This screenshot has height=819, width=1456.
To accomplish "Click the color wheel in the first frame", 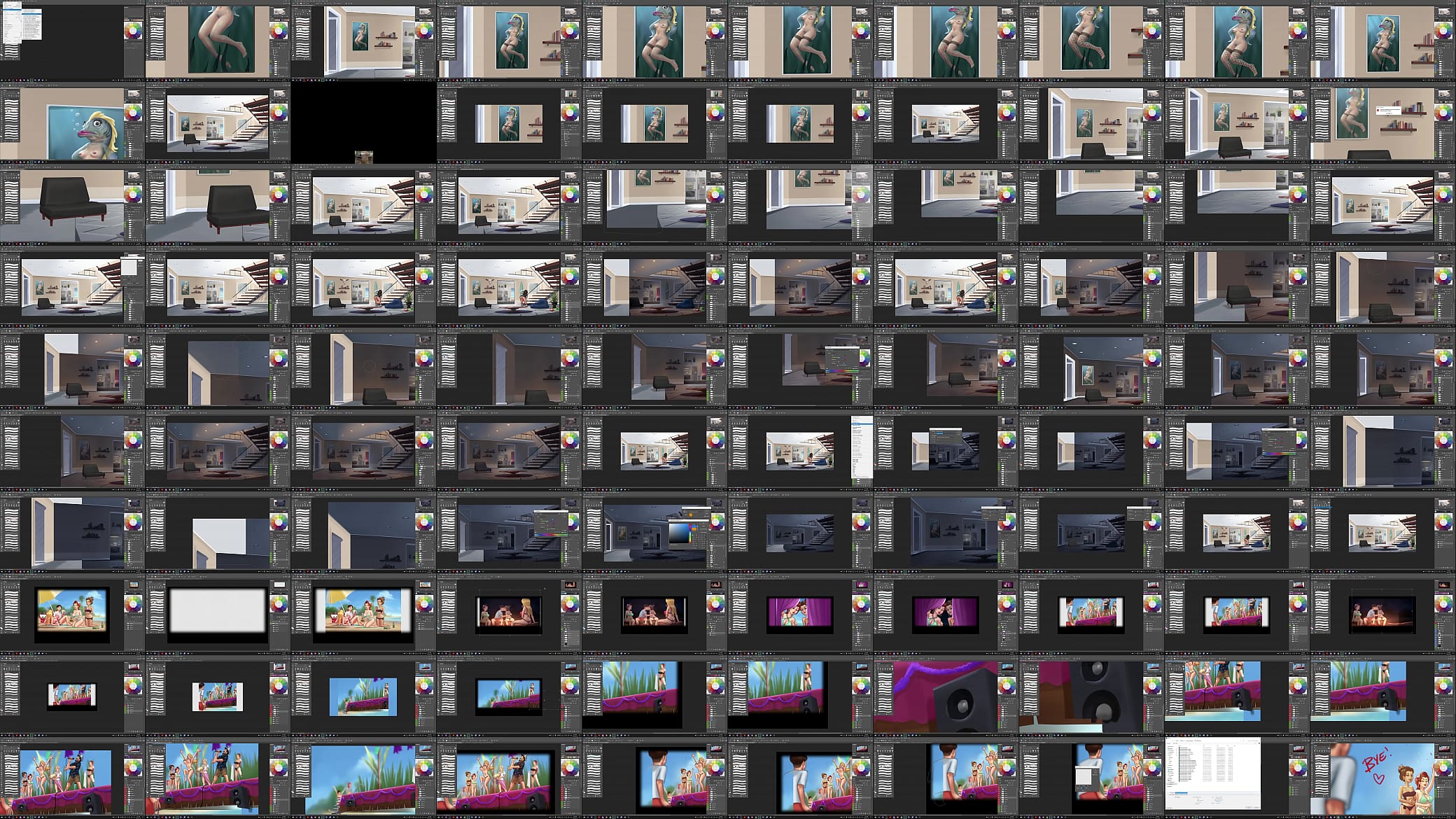I will point(134,31).
